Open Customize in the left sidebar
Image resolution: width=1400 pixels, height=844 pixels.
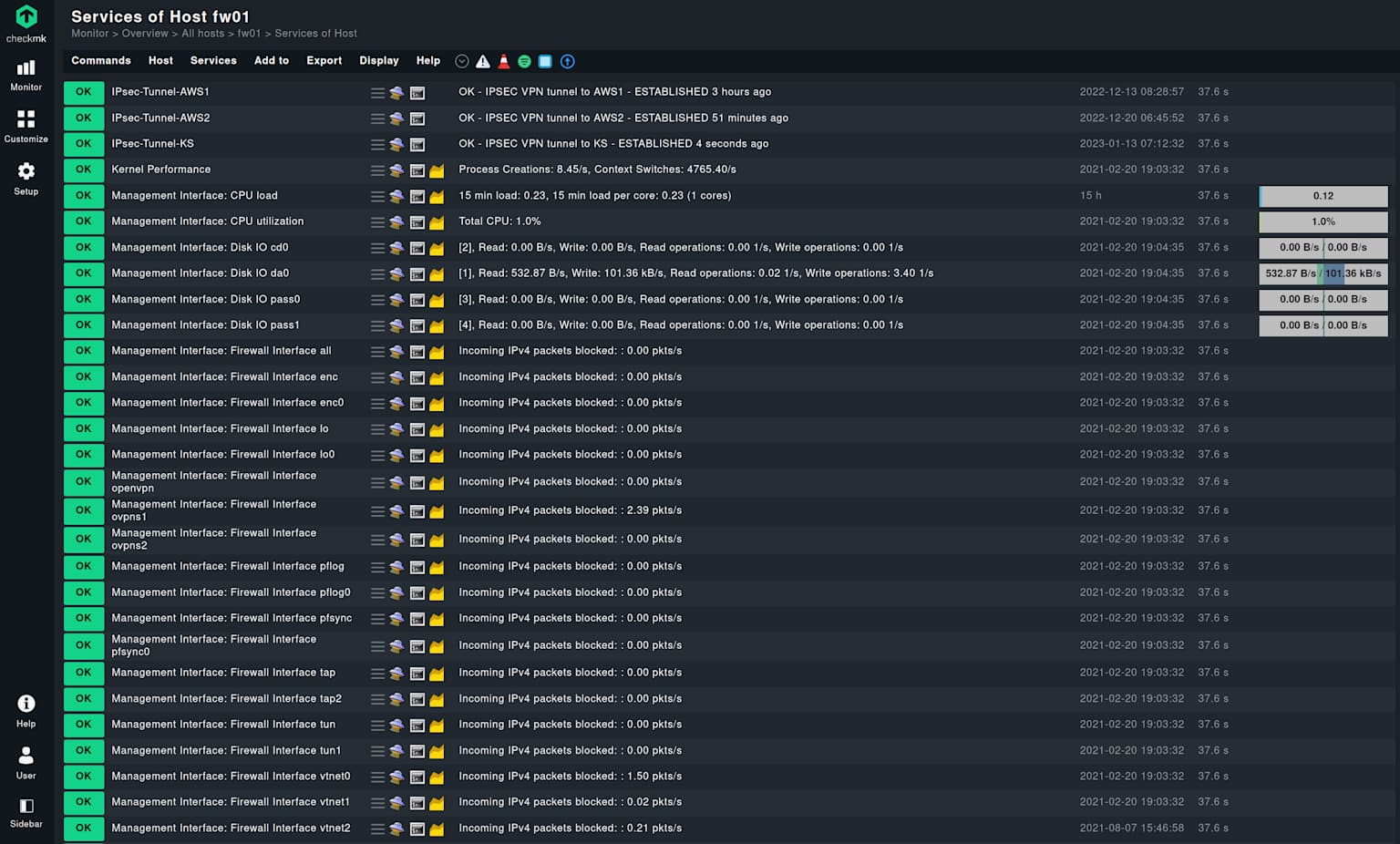pyautogui.click(x=26, y=125)
